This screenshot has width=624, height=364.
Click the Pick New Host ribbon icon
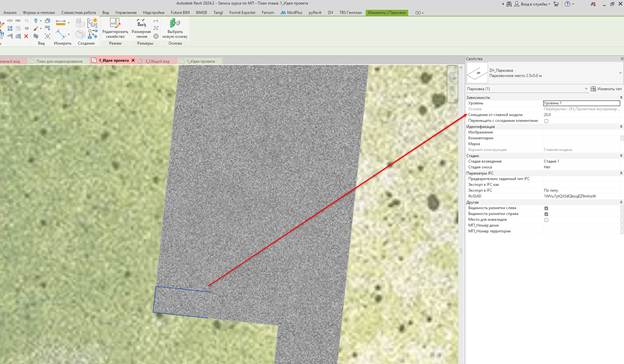(x=175, y=23)
